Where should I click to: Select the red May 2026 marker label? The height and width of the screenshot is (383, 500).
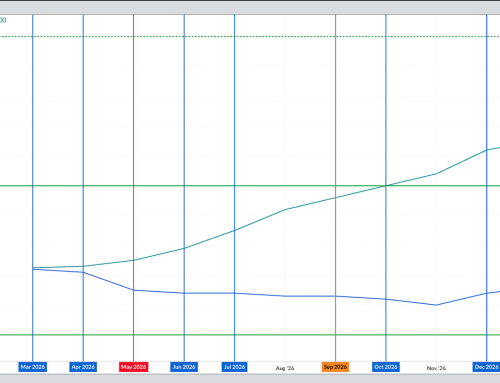point(134,367)
